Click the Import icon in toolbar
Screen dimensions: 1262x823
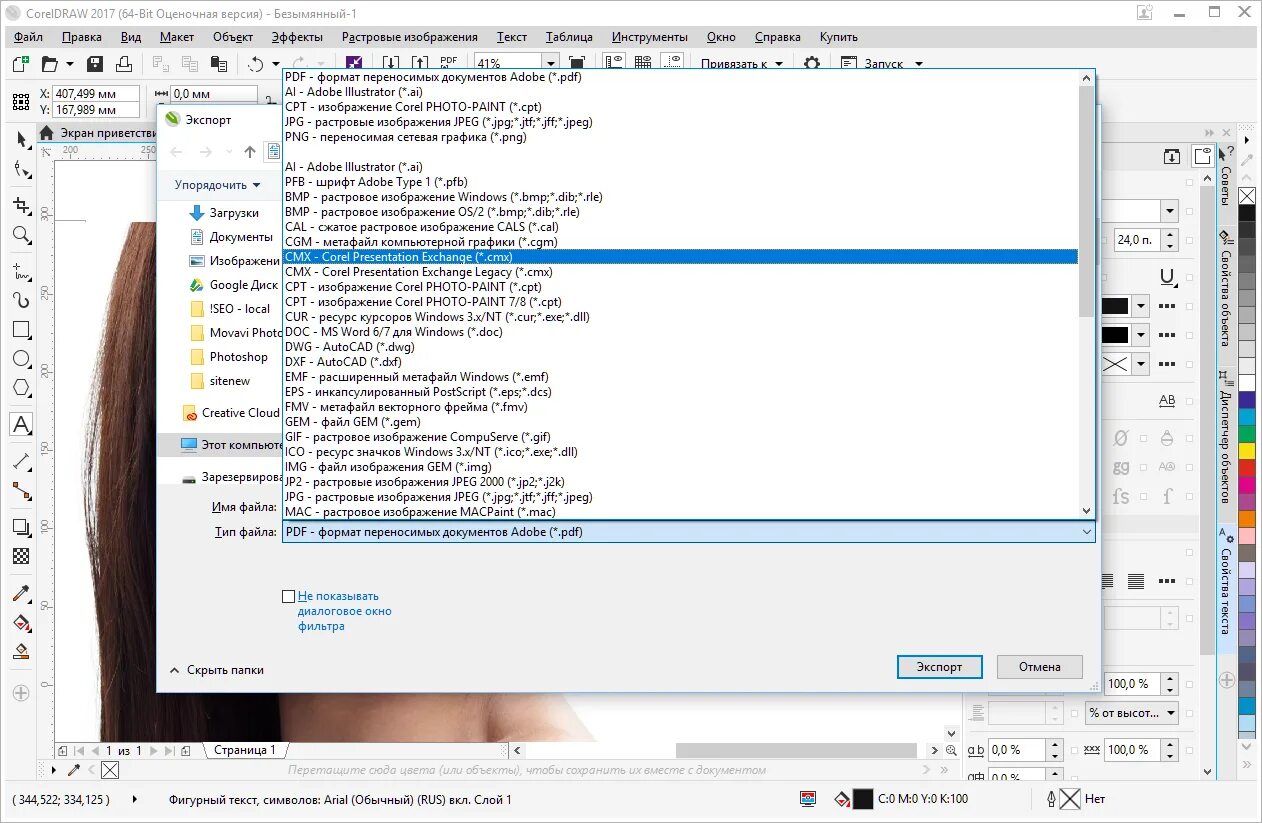[x=391, y=64]
